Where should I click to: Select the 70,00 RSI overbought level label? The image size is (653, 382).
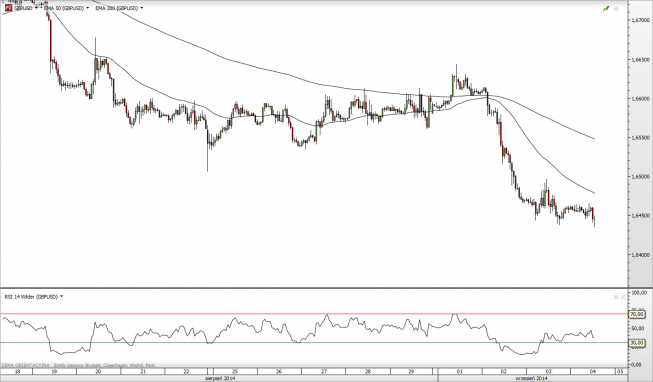pyautogui.click(x=637, y=314)
